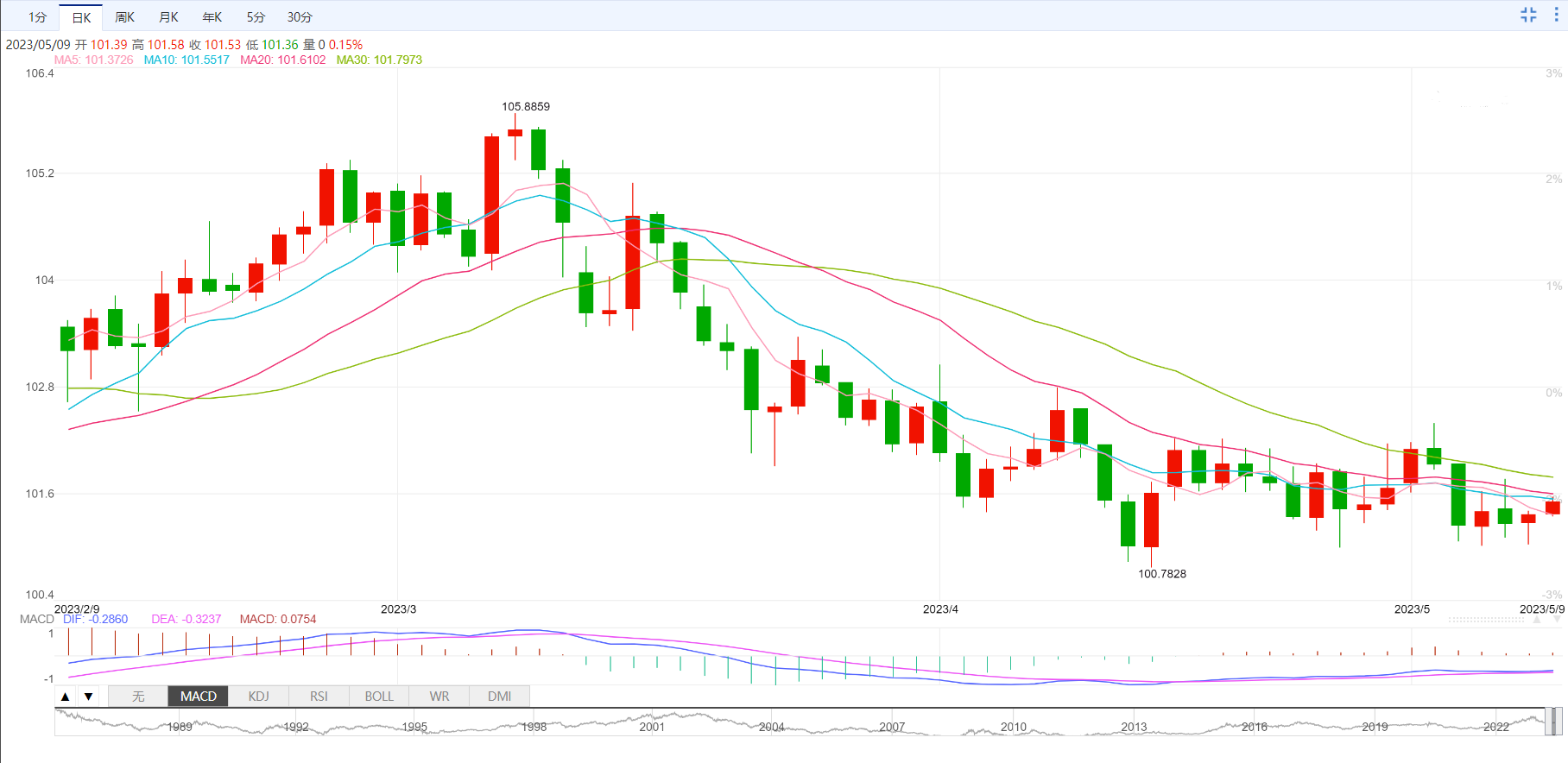Choose the WR indicator

[439, 697]
